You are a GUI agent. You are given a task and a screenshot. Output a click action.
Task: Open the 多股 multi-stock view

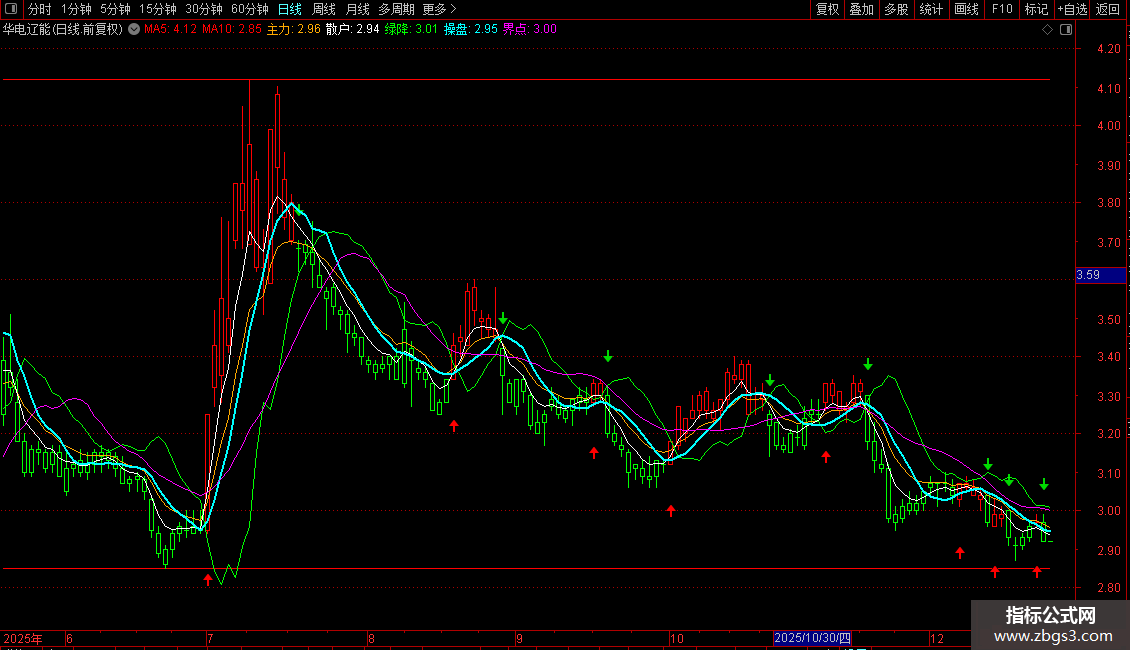pos(897,9)
